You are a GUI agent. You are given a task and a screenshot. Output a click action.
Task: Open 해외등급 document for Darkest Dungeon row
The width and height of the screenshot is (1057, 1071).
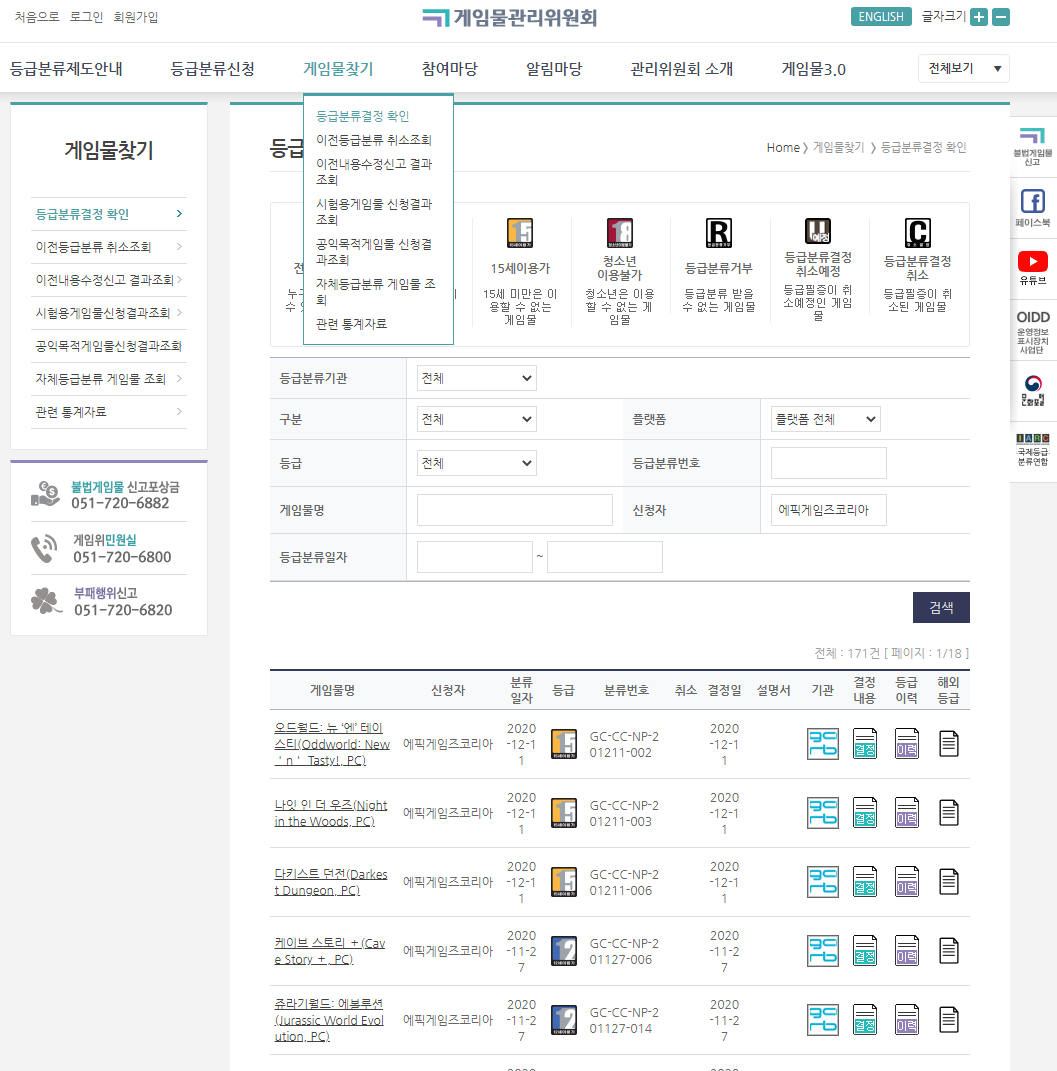pos(948,882)
